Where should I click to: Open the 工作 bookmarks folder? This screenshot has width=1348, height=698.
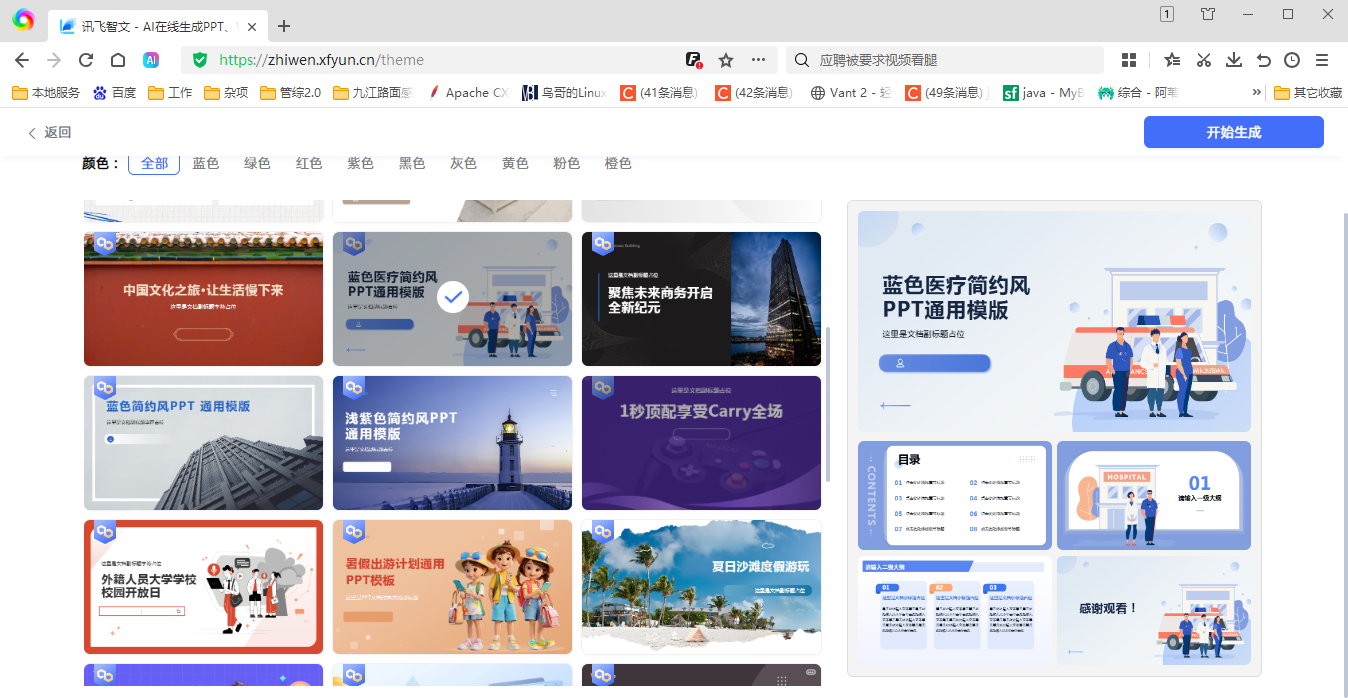[170, 92]
